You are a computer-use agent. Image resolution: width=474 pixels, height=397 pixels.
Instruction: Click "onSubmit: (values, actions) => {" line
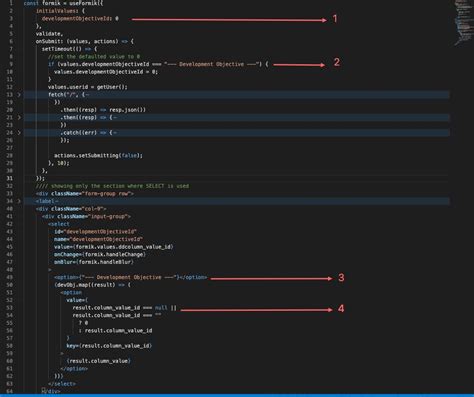coord(85,41)
